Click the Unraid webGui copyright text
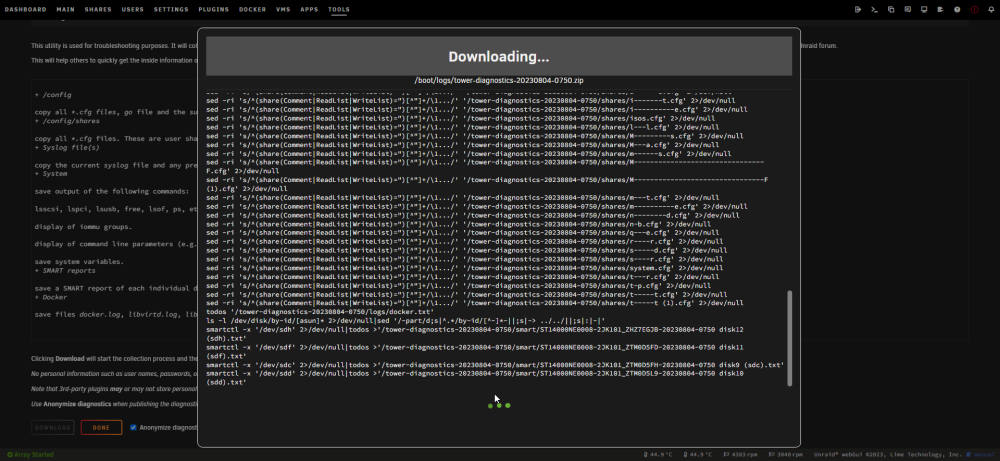This screenshot has width=1000, height=461. click(888, 455)
